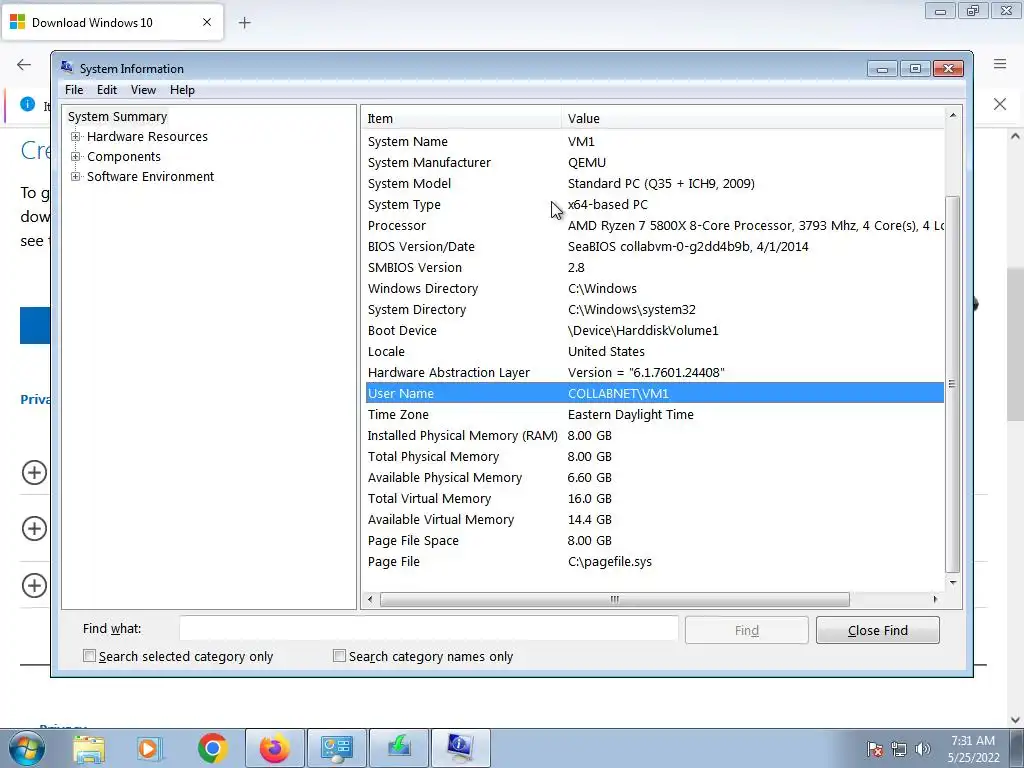Click System Information title bar icon

[x=67, y=67]
